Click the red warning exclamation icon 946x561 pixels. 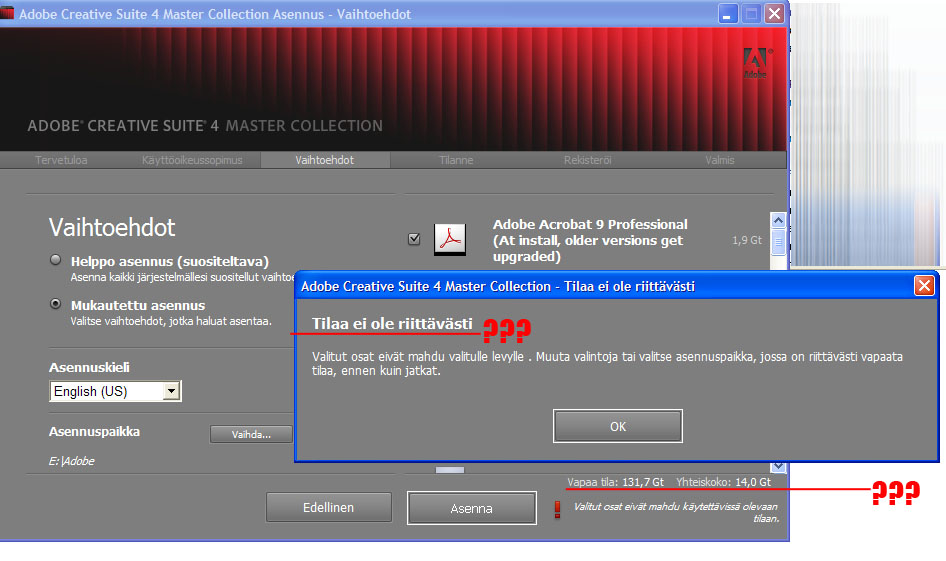(x=557, y=510)
